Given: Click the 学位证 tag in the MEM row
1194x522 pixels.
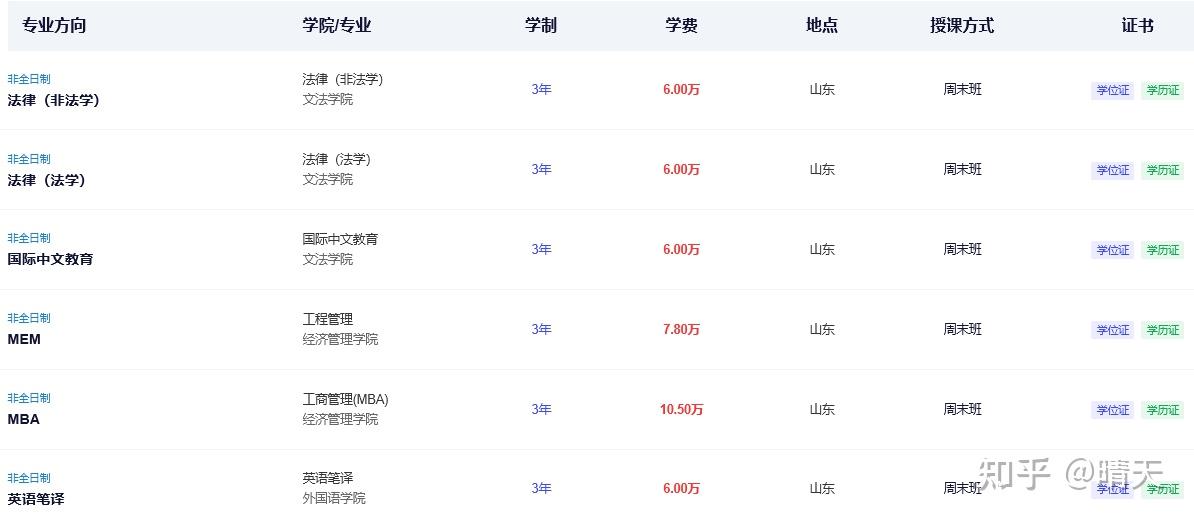Looking at the screenshot, I should point(1112,330).
